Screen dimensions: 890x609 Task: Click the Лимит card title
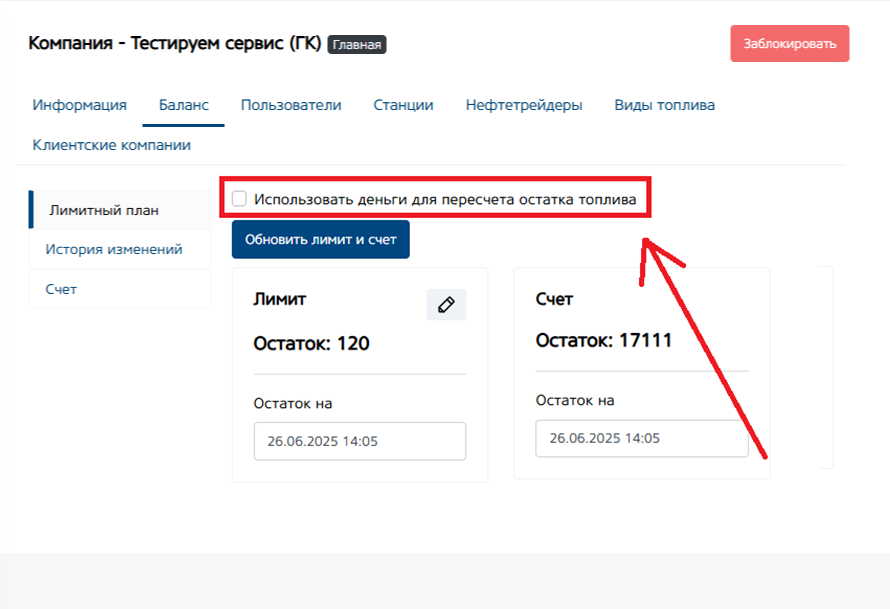pos(280,299)
